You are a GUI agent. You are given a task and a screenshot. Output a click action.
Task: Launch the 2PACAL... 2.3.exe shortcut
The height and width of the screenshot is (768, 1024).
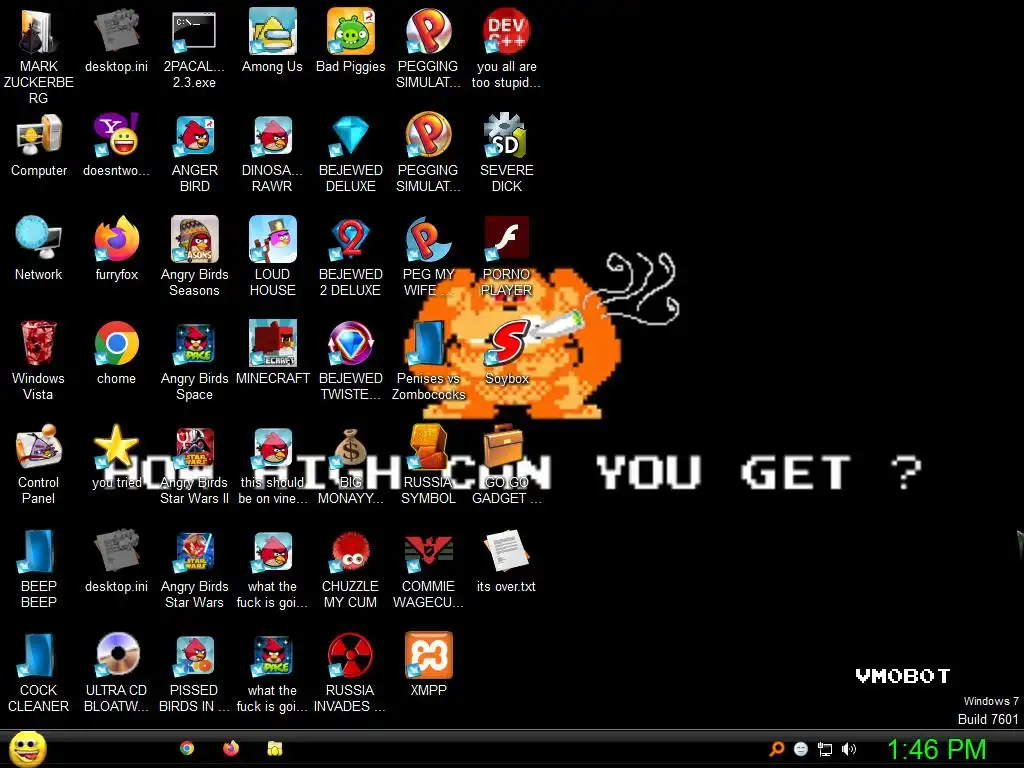(x=194, y=31)
